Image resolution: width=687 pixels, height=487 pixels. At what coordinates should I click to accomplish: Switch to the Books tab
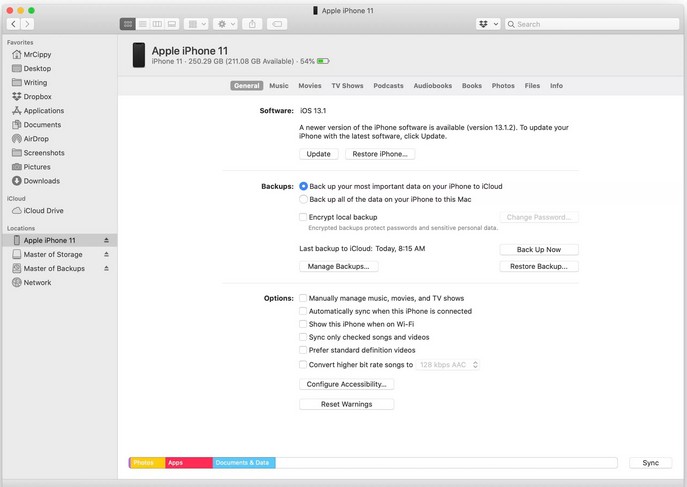click(472, 85)
